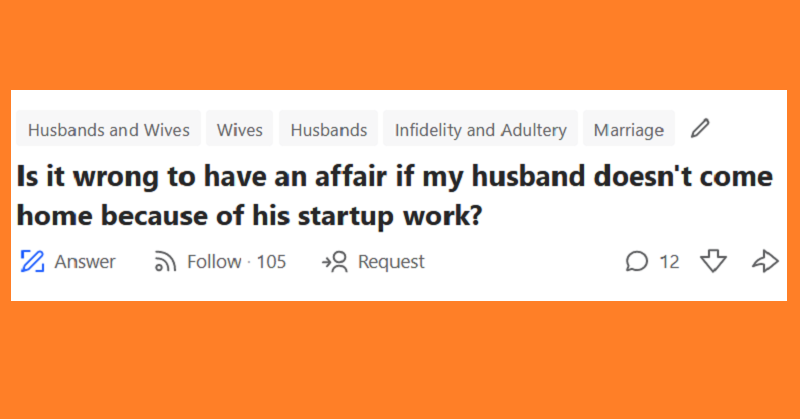Screen dimensions: 800x419
Task: Open the Infidelity and Adultery topic
Action: pos(481,130)
